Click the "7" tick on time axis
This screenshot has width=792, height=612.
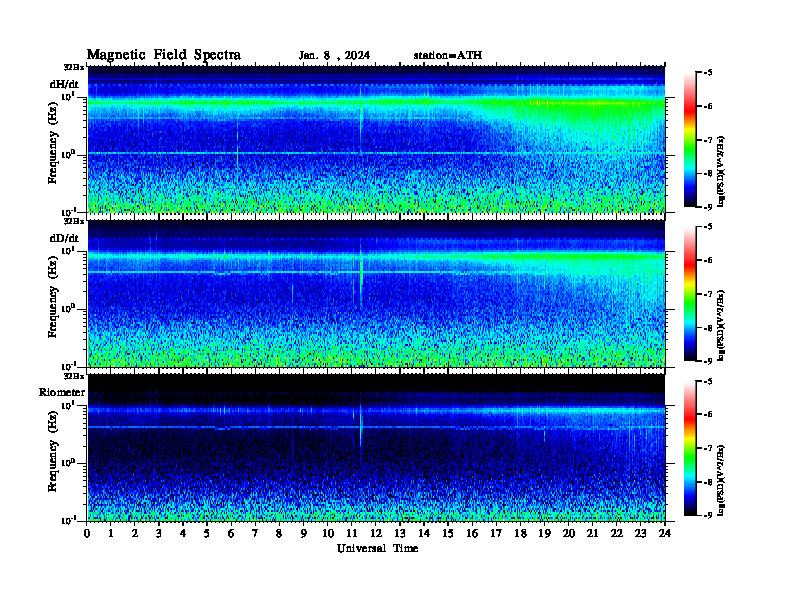(256, 533)
